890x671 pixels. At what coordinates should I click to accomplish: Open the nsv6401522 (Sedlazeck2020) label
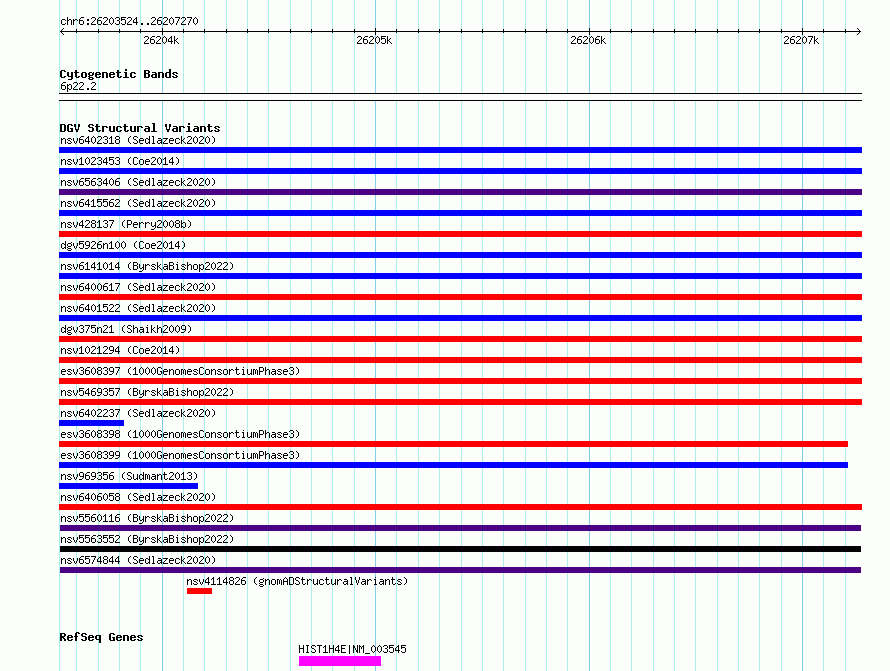click(138, 308)
